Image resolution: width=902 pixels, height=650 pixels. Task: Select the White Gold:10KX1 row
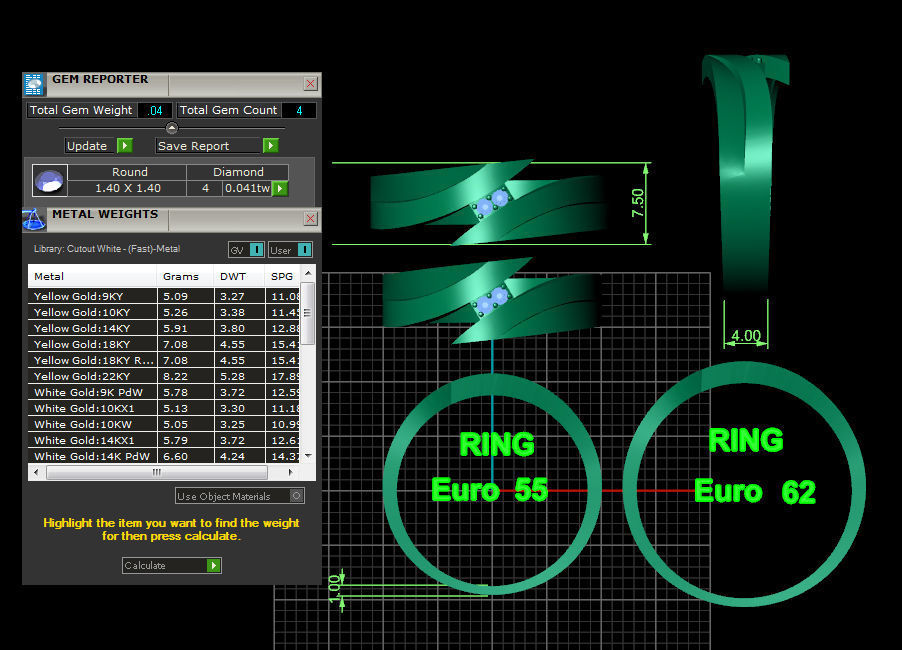pyautogui.click(x=164, y=408)
